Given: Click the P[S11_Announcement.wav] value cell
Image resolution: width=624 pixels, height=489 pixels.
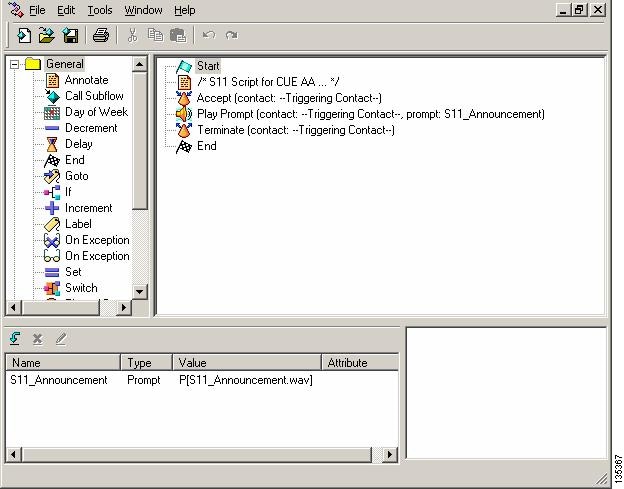Looking at the screenshot, I should pyautogui.click(x=246, y=380).
